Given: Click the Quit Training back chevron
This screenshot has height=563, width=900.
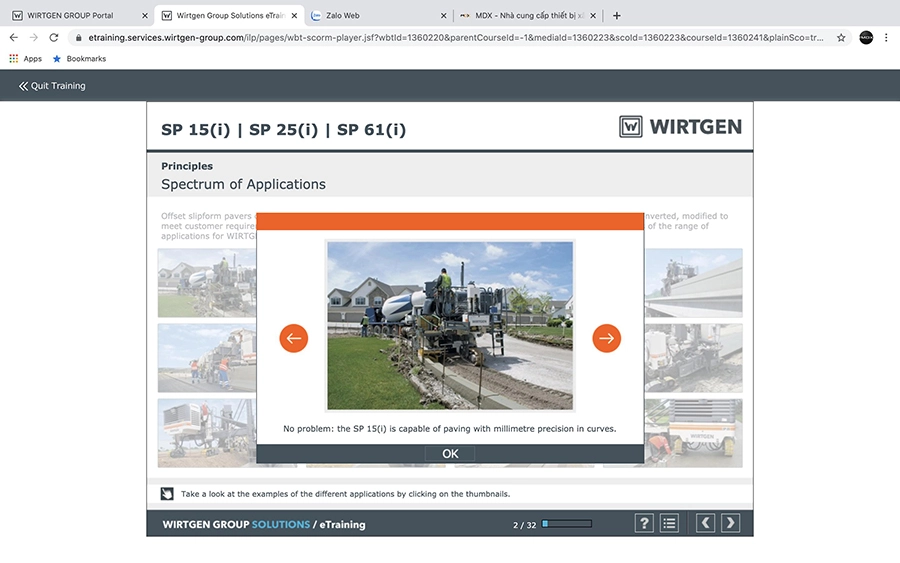Looking at the screenshot, I should click(x=23, y=86).
